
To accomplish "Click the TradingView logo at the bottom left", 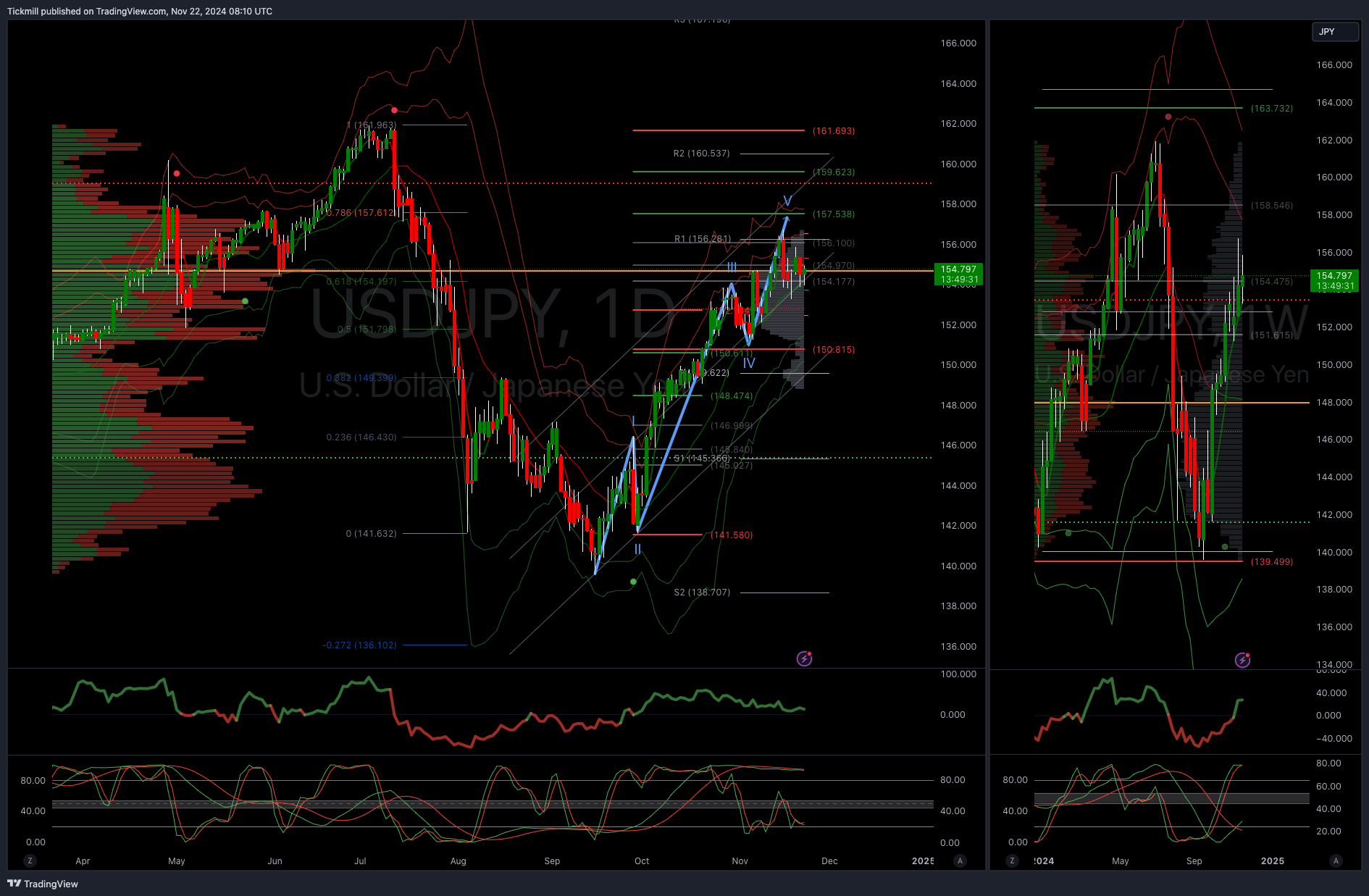I will (43, 884).
